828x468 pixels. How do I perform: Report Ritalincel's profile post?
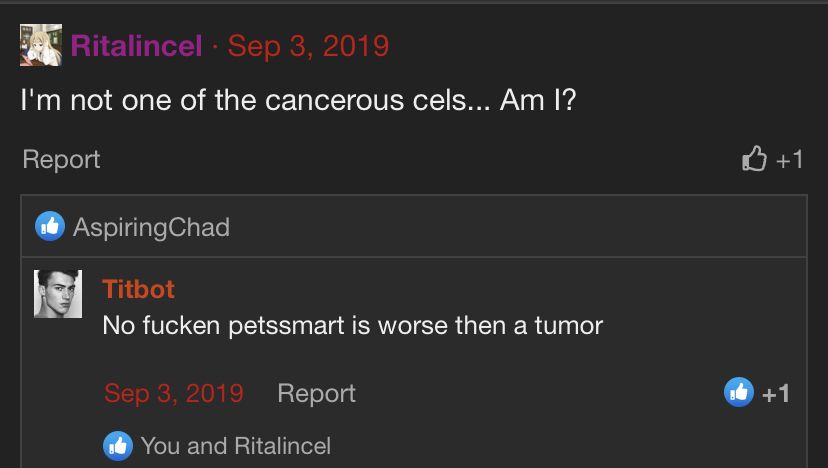(61, 159)
